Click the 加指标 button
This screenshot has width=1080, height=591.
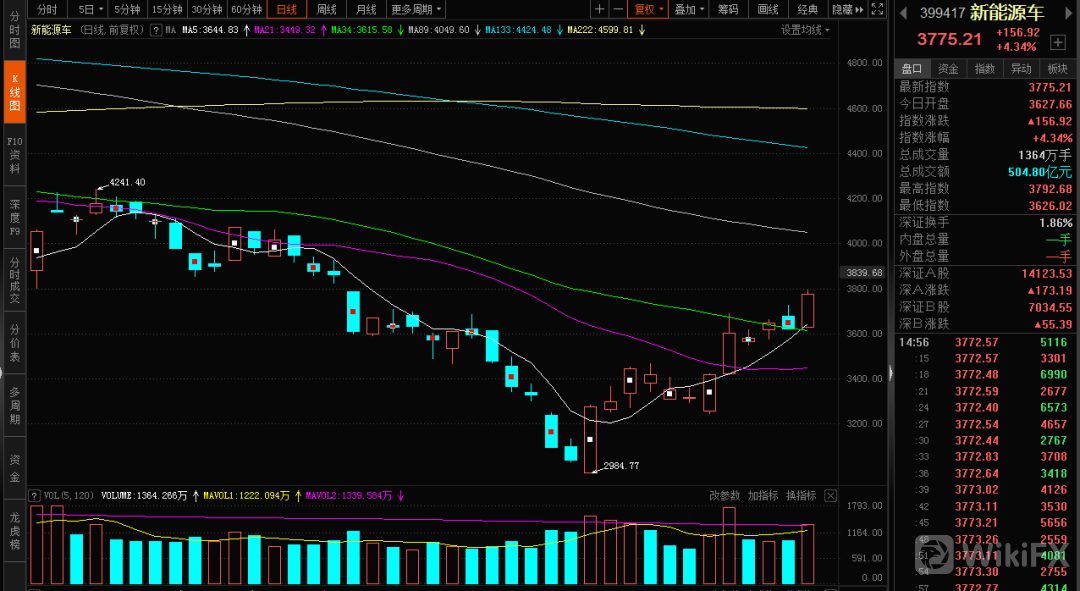(763, 495)
